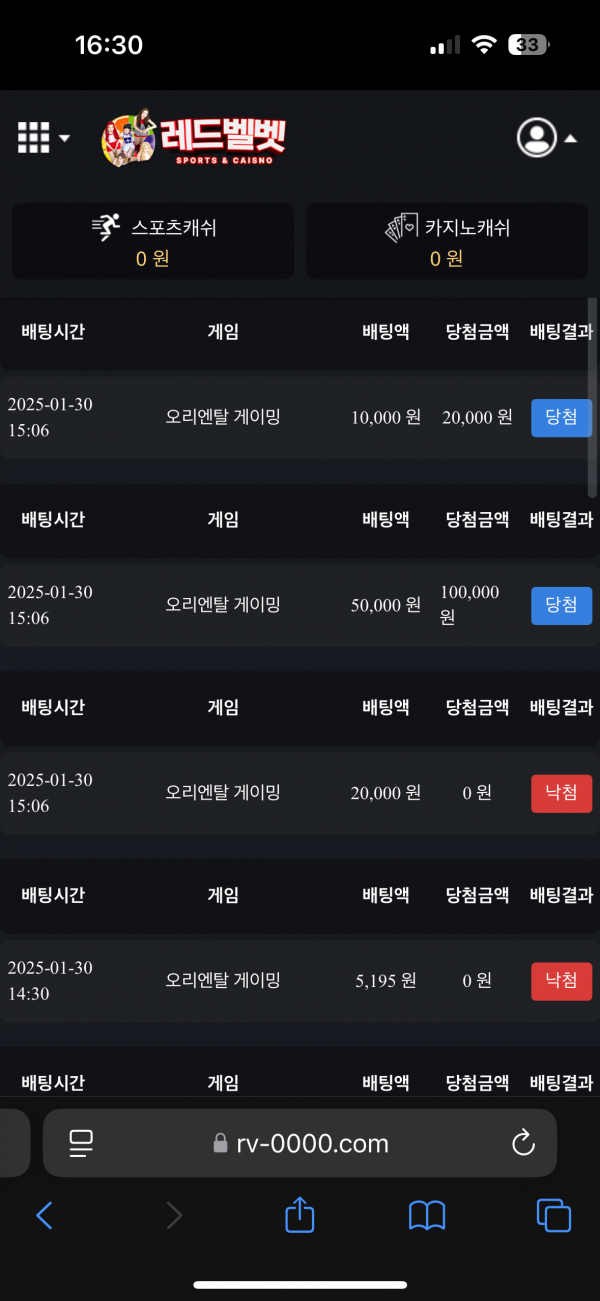600x1301 pixels.
Task: Tap 당첨 badge for 10,000 원 bet
Action: point(561,418)
